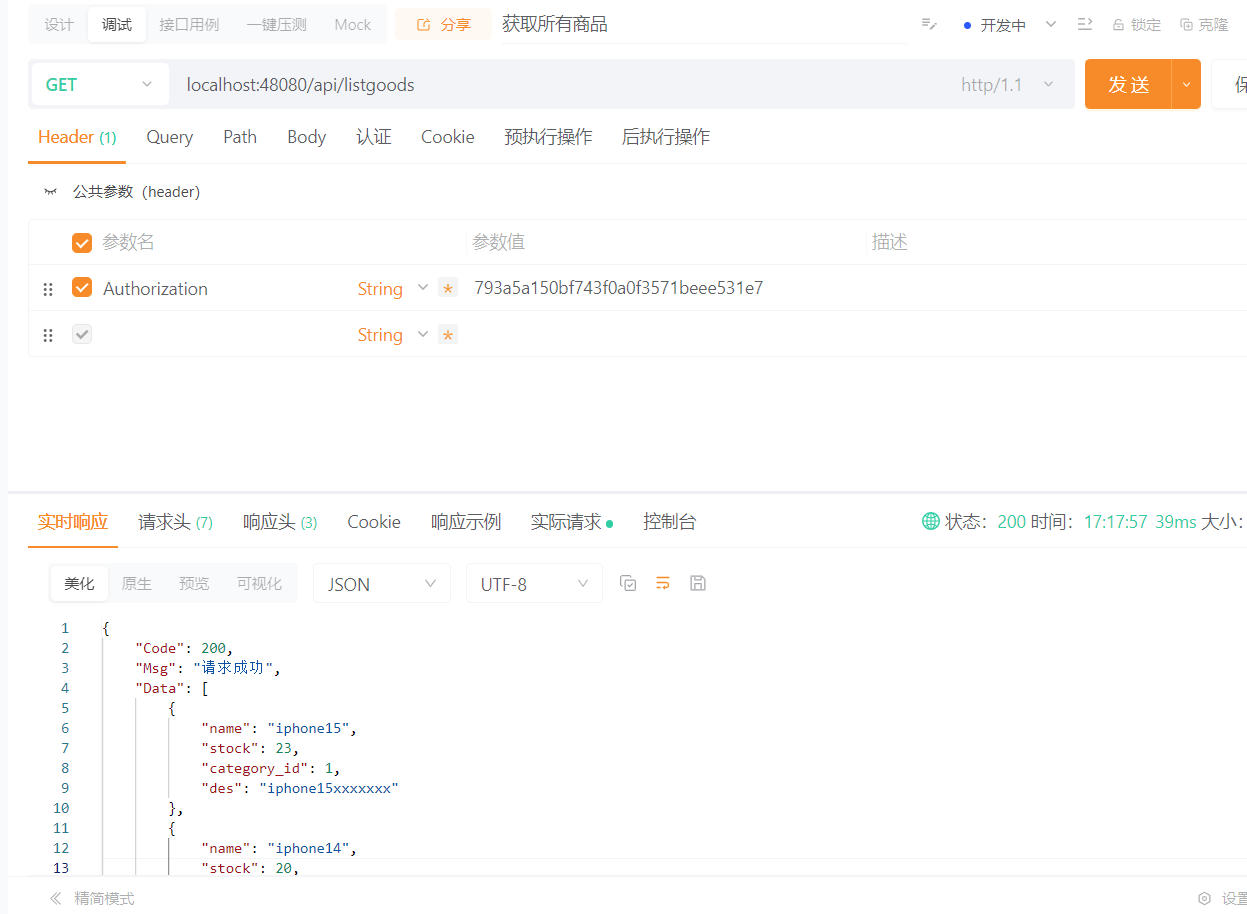Viewport: 1247px width, 914px height.
Task: Tick the checkbox on the empty header row
Action: (x=82, y=335)
